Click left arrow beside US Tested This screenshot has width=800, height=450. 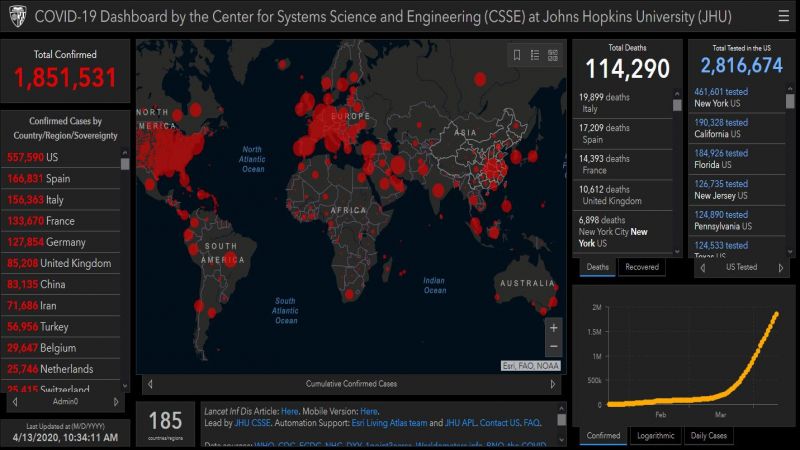pos(703,267)
